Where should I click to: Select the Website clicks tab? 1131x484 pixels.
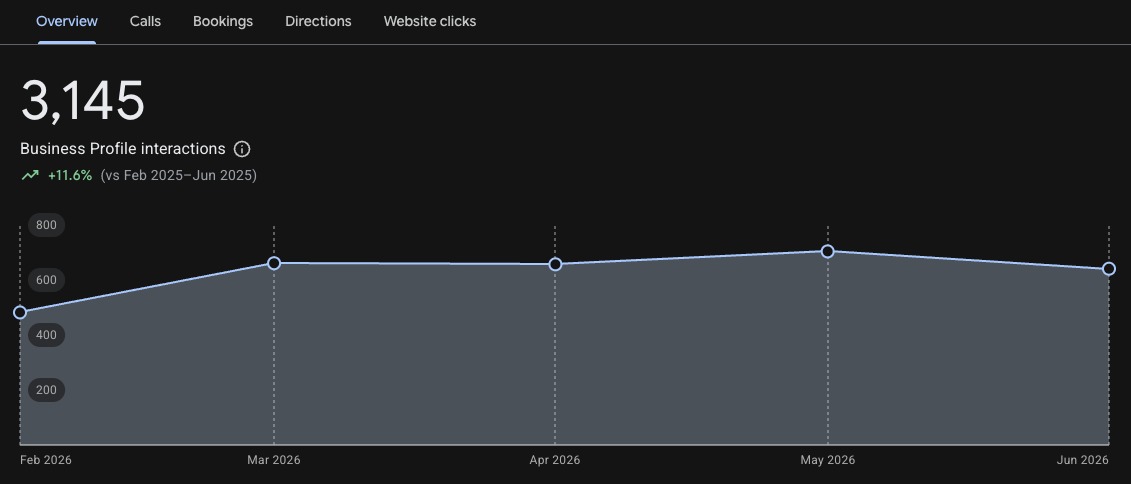coord(430,22)
